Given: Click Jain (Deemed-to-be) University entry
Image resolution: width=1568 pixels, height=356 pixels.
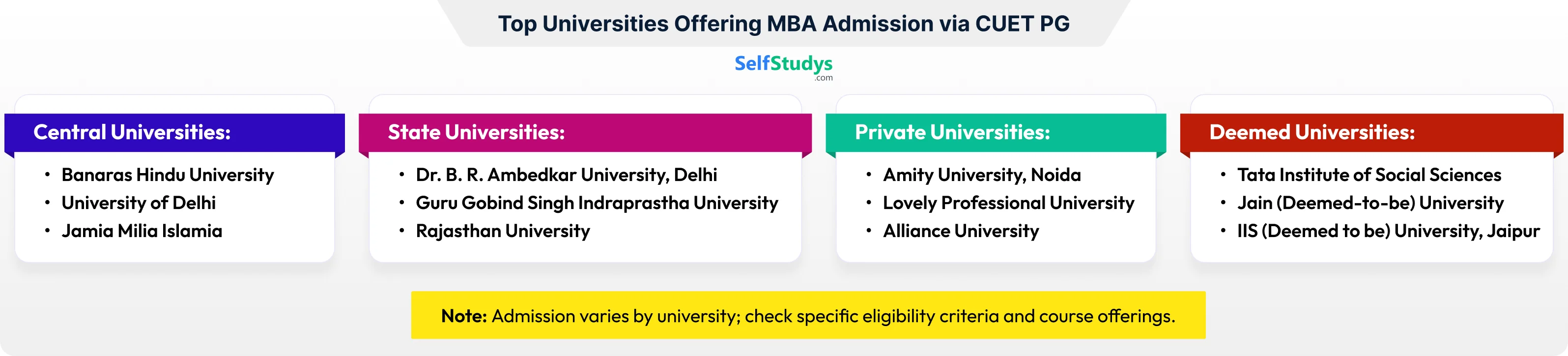Looking at the screenshot, I should coord(1370,203).
